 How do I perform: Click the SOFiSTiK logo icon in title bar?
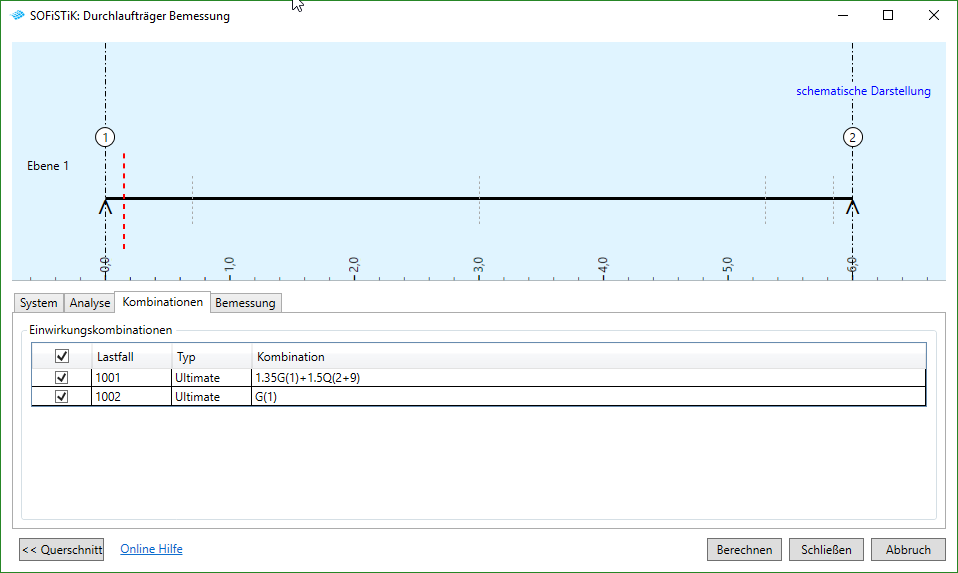[x=18, y=16]
